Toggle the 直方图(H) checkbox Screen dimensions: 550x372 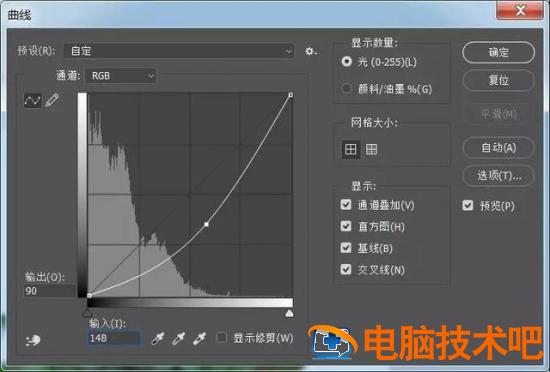click(x=346, y=226)
